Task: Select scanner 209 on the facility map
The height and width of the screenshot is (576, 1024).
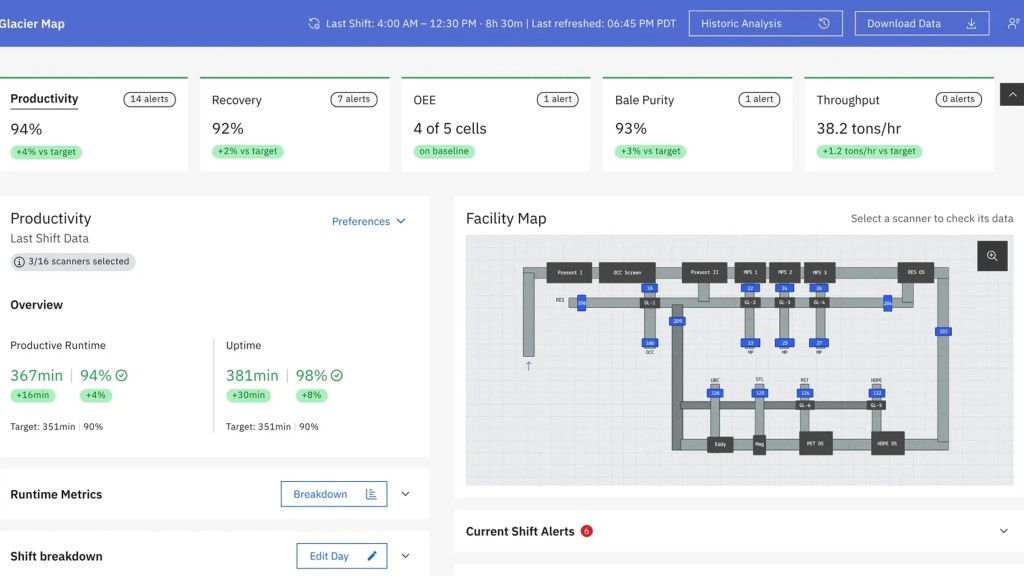Action: (677, 321)
